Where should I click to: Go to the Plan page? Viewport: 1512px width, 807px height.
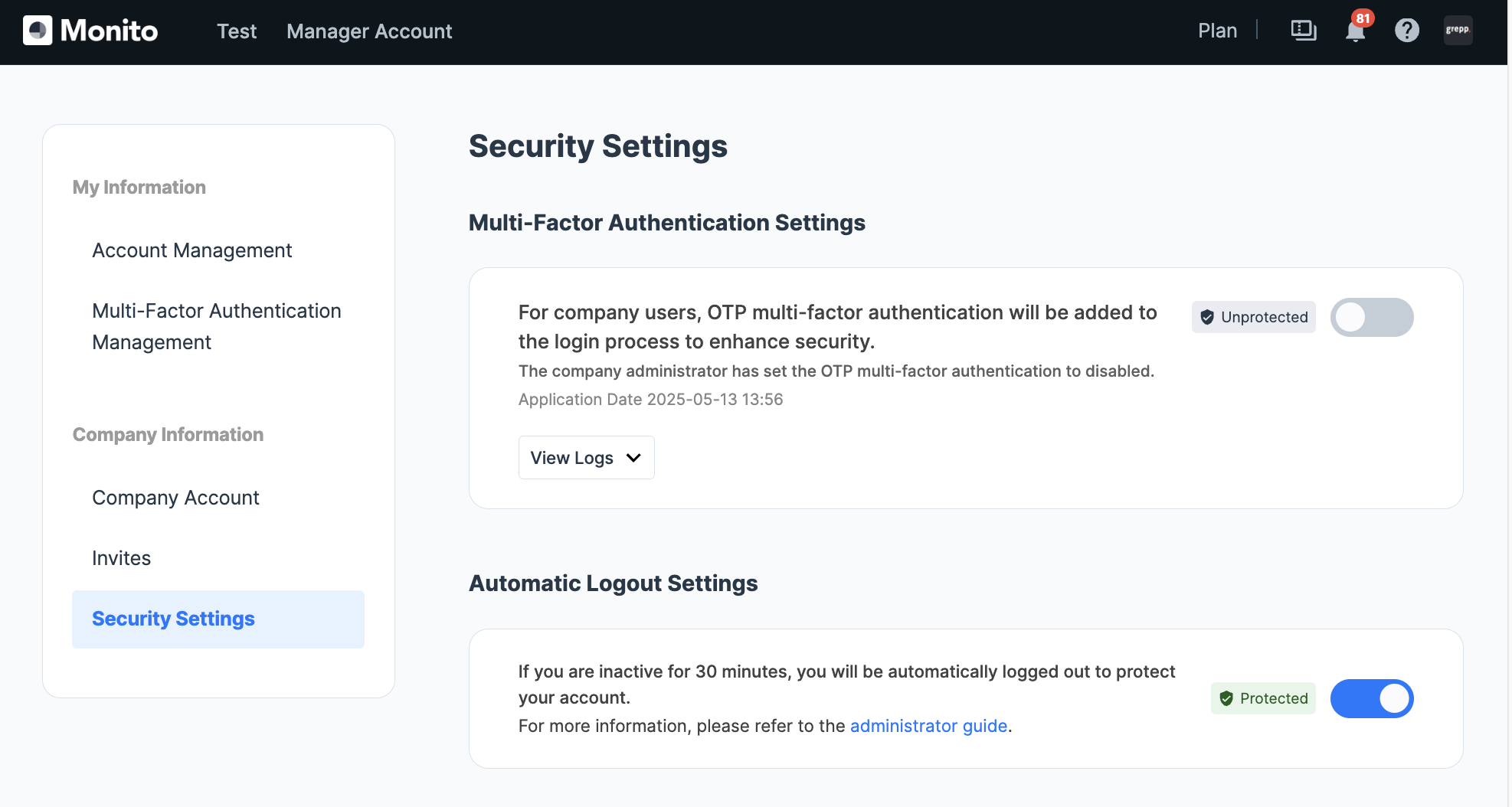click(x=1217, y=31)
